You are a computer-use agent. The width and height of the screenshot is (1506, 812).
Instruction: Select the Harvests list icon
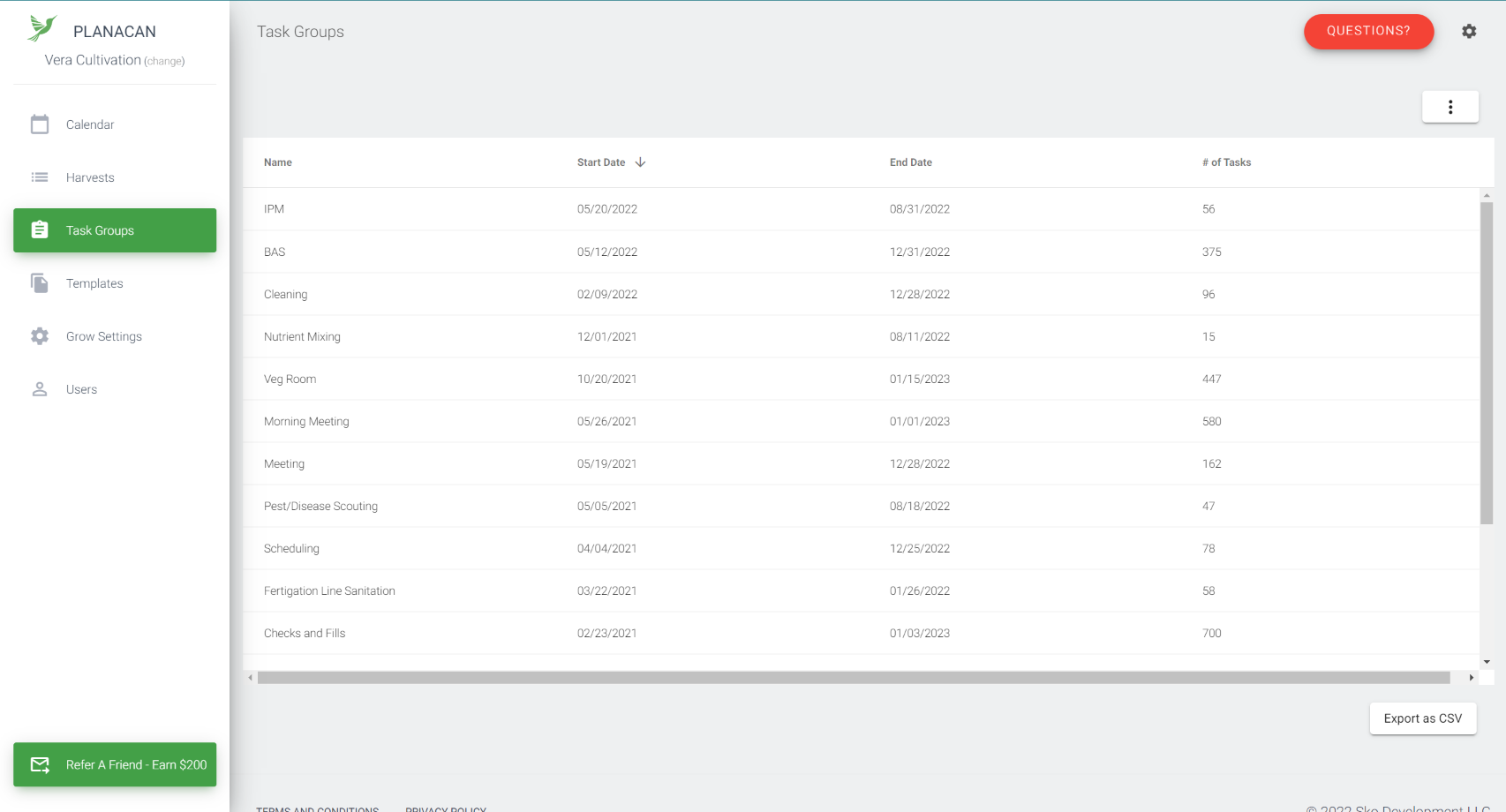pyautogui.click(x=40, y=177)
